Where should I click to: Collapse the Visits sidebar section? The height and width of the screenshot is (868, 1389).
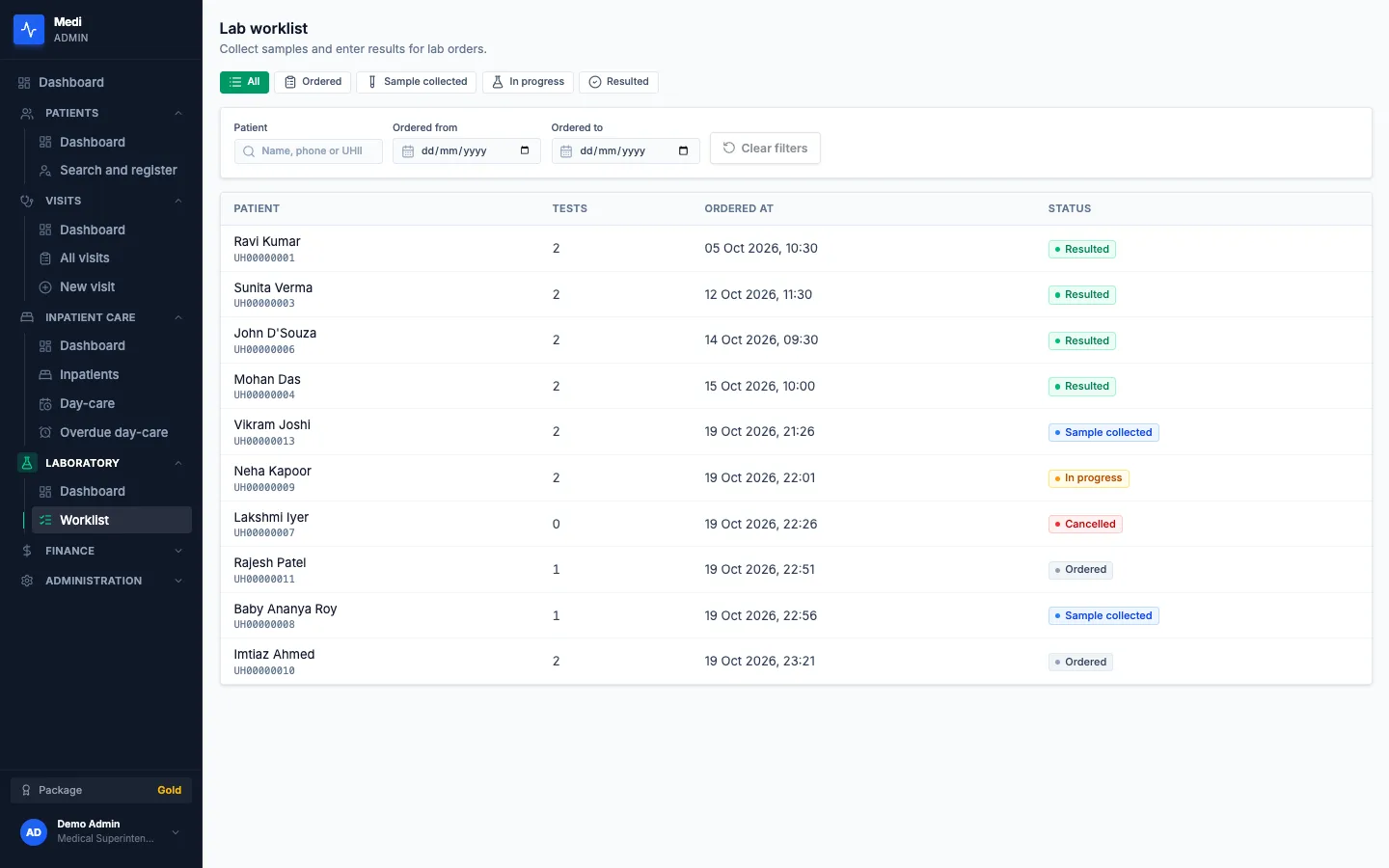point(178,202)
